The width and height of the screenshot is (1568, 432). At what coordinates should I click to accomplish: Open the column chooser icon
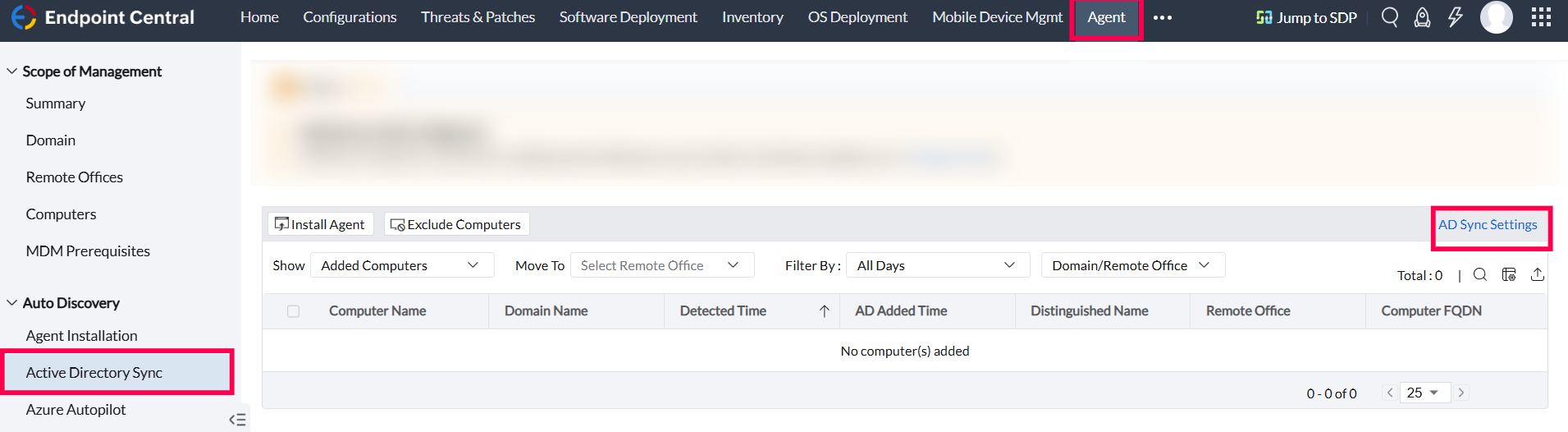click(1508, 274)
